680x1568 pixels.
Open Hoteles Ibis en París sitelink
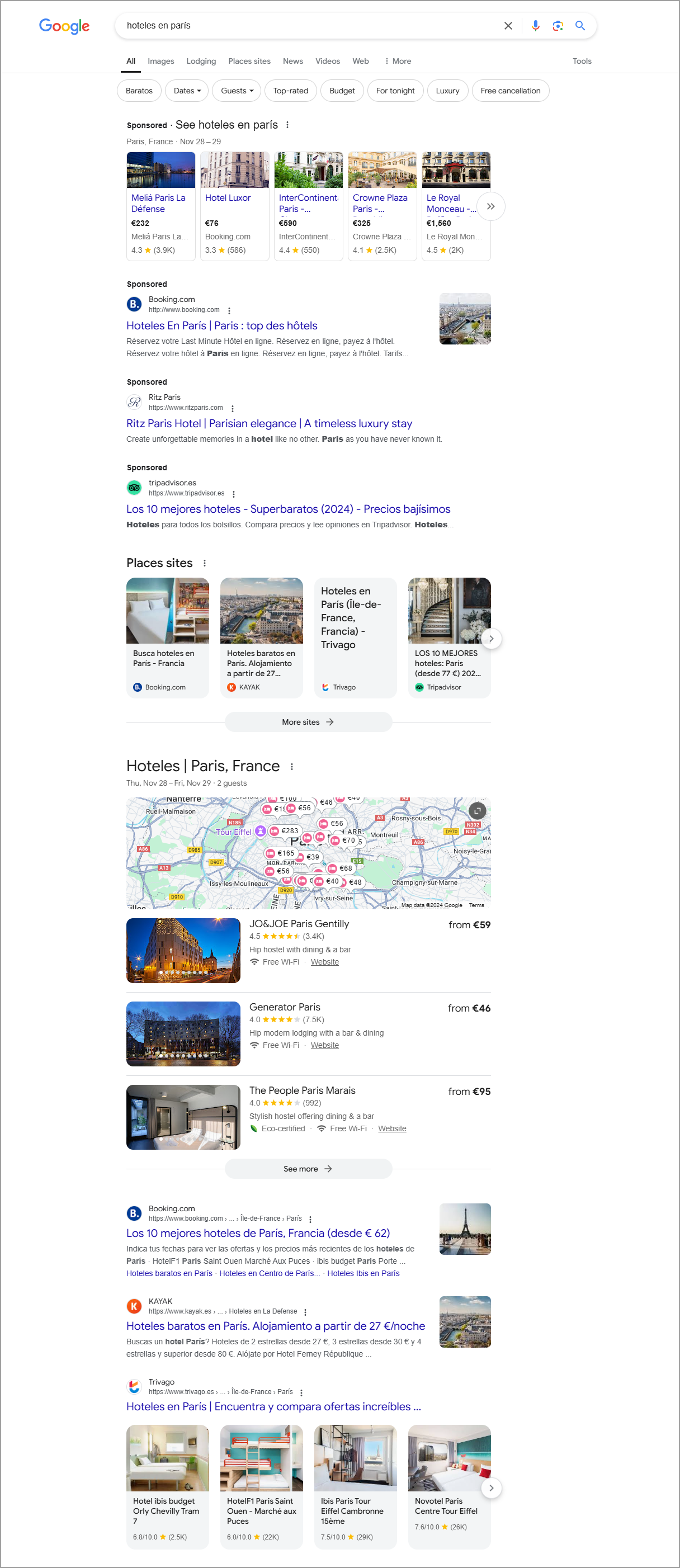[363, 1273]
